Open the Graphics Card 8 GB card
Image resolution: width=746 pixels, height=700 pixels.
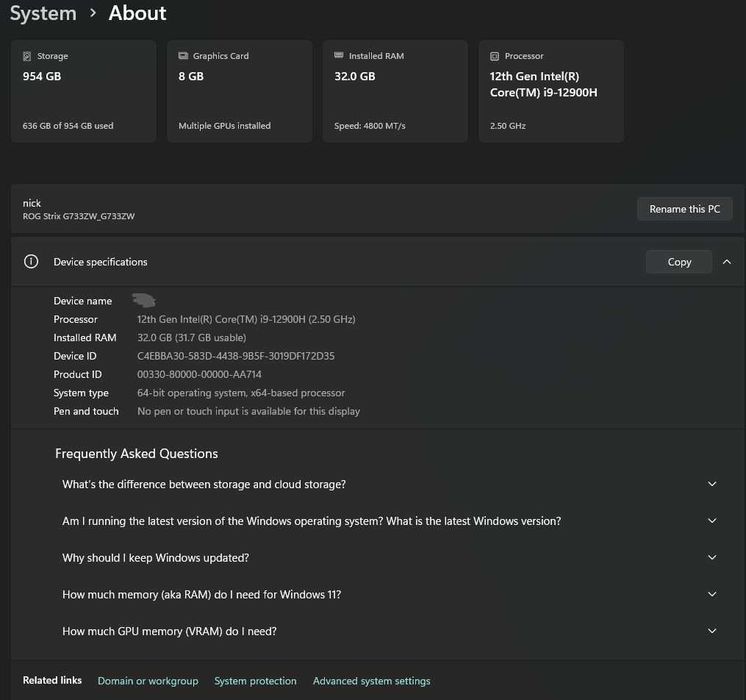[x=239, y=91]
